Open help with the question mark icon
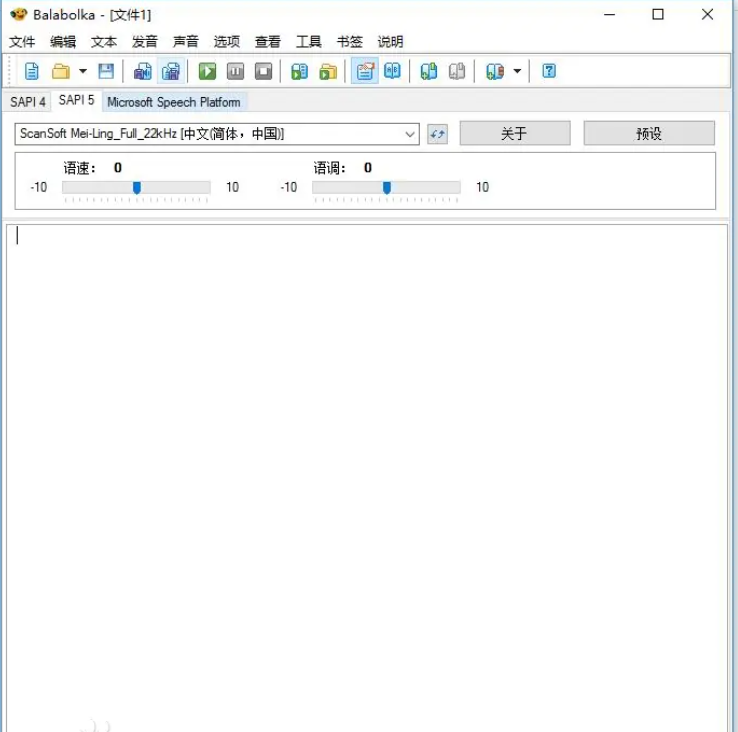 coord(549,72)
